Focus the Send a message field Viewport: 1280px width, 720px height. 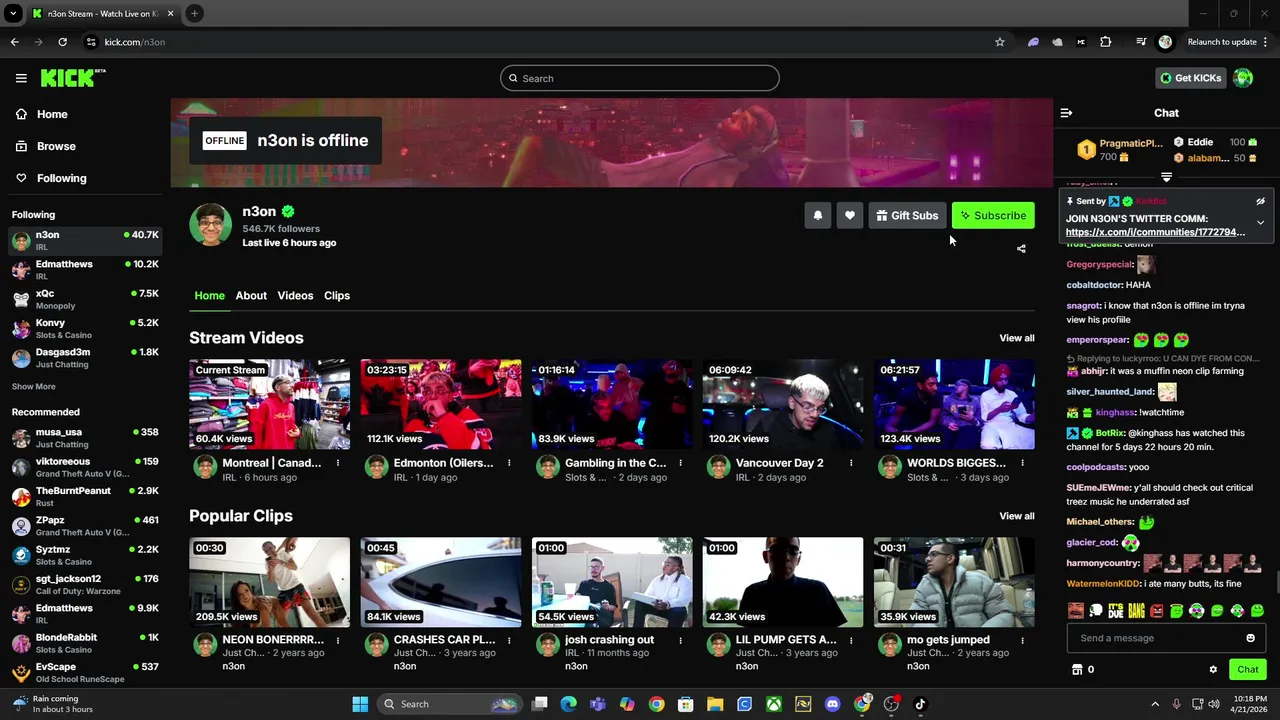coord(1166,638)
